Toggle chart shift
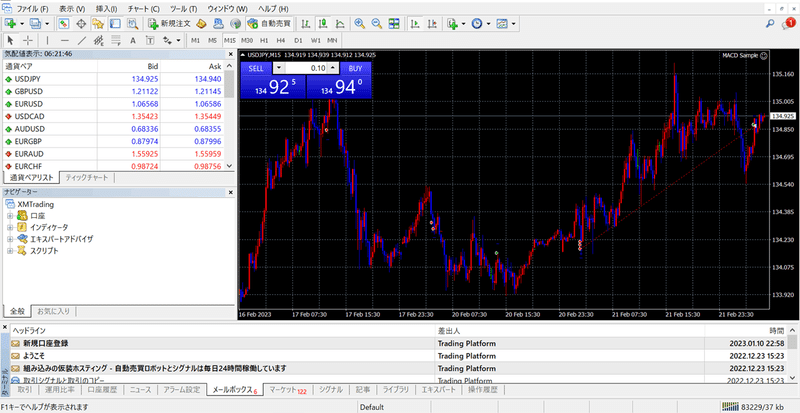 click(432, 23)
